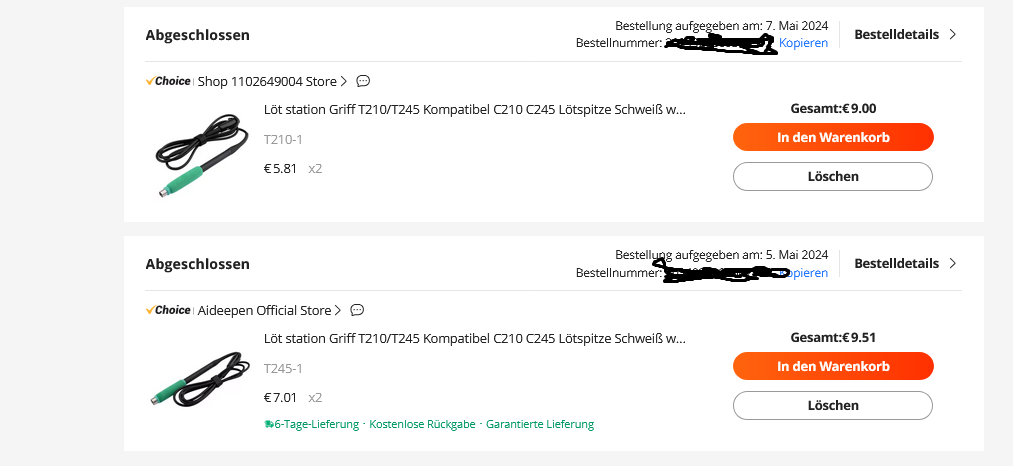Viewport: 1013px width, 466px height.
Task: Click the Kostenlose Rückgabe delivery info
Action: pos(421,424)
